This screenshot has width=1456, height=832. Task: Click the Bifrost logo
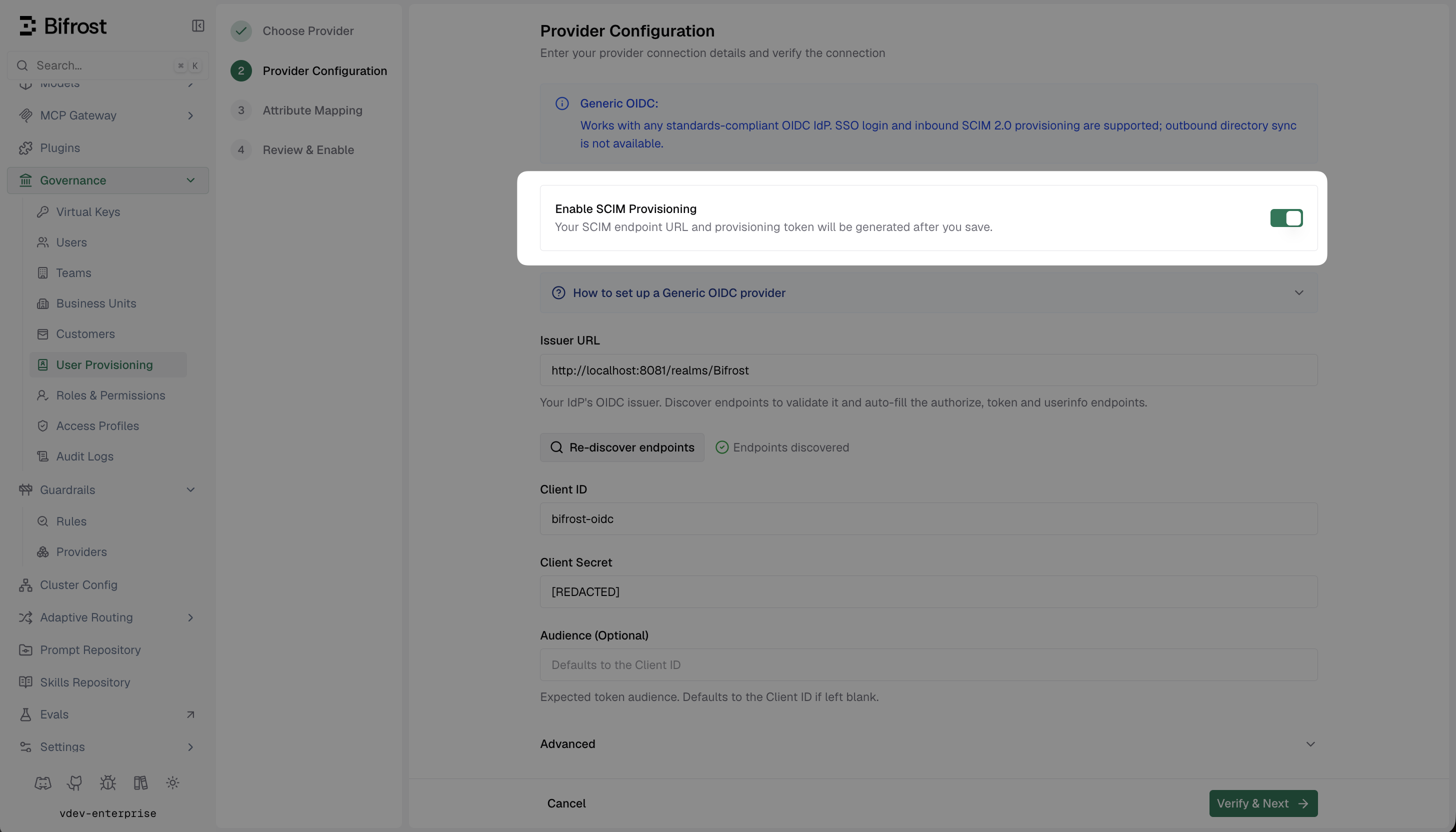pos(63,25)
